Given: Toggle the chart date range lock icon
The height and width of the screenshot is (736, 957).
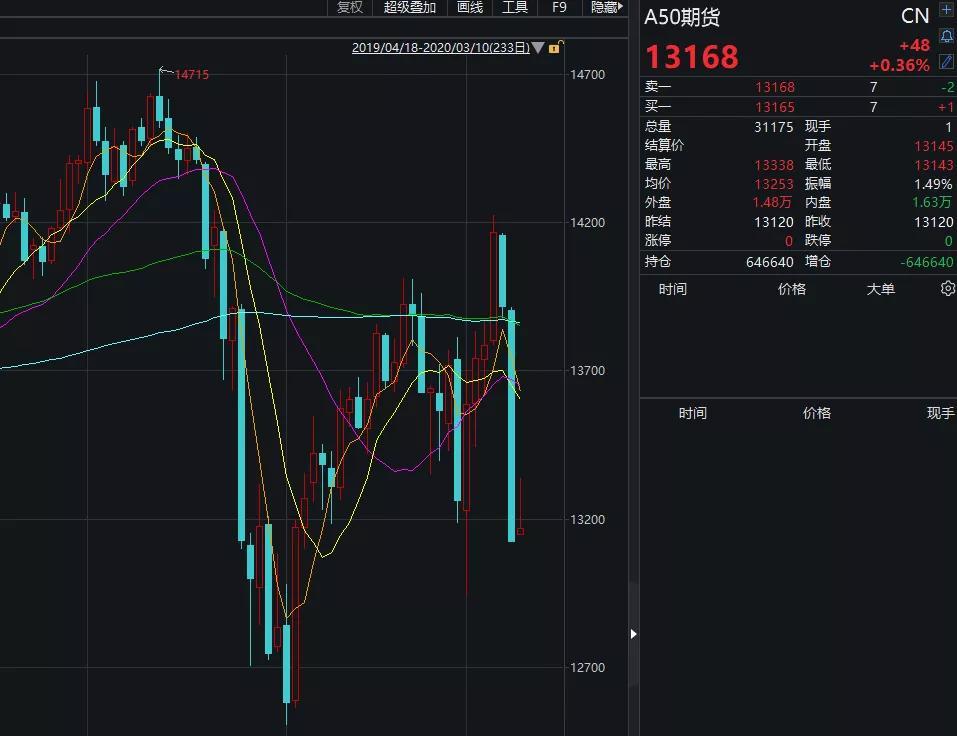Looking at the screenshot, I should pos(555,47).
